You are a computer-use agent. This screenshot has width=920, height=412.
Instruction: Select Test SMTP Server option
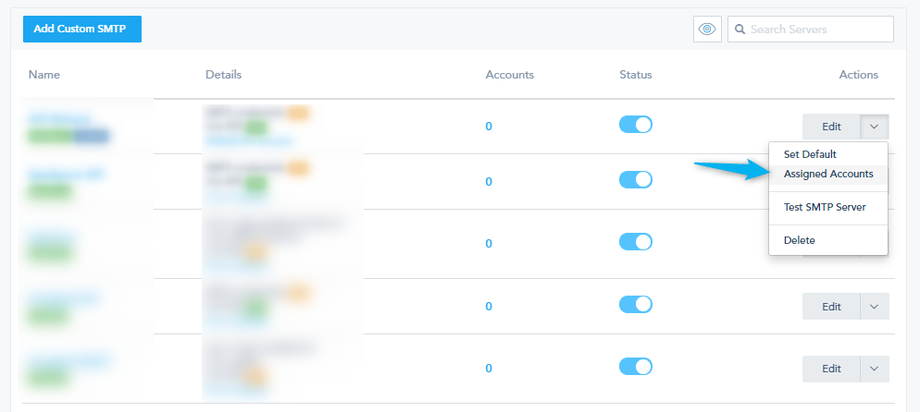tap(824, 207)
